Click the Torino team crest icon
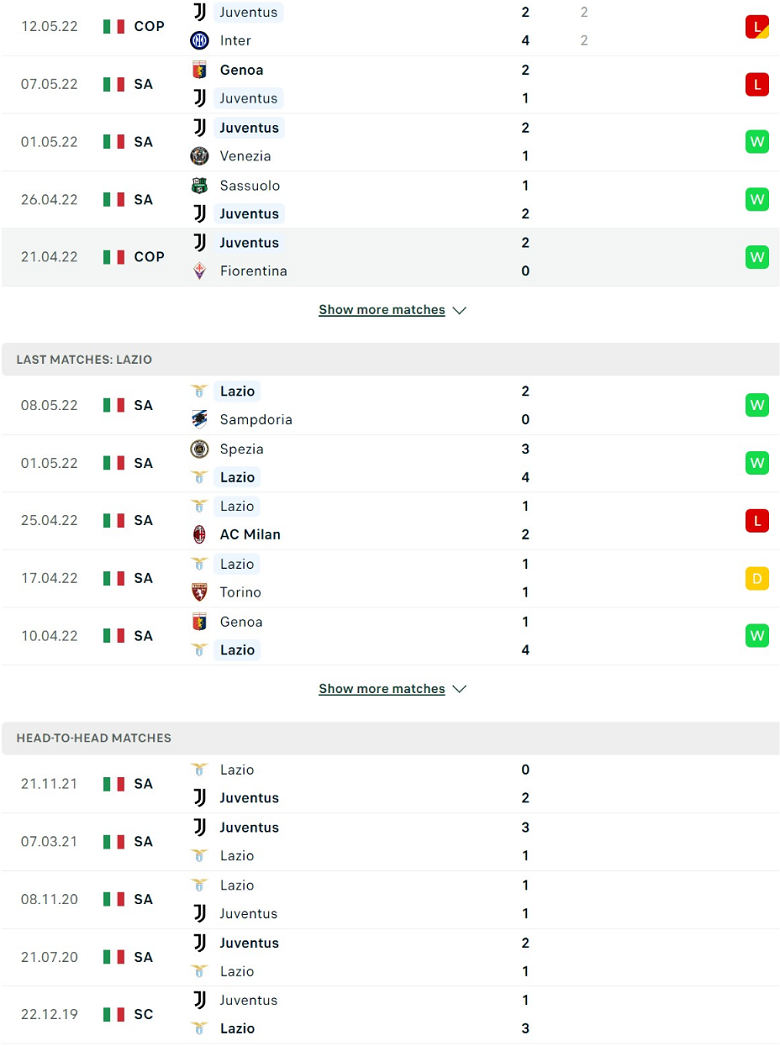Image resolution: width=780 pixels, height=1046 pixels. coord(200,592)
